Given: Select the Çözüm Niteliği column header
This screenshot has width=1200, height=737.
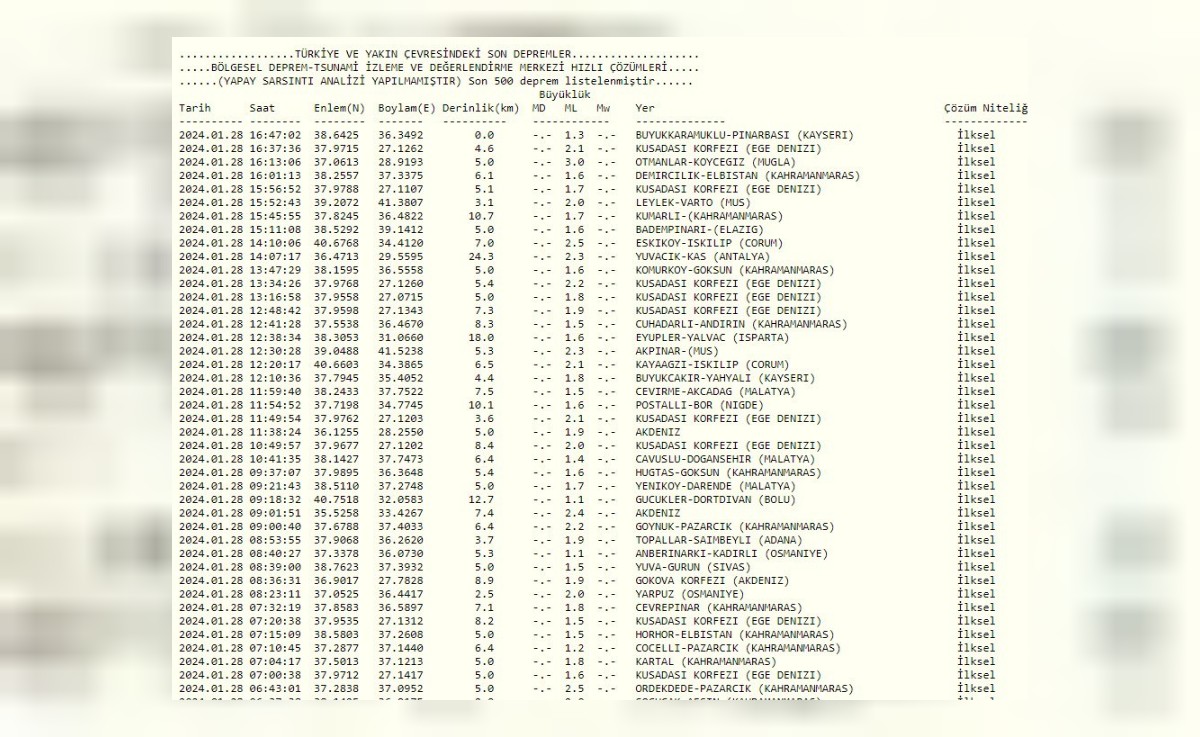Looking at the screenshot, I should pos(985,108).
